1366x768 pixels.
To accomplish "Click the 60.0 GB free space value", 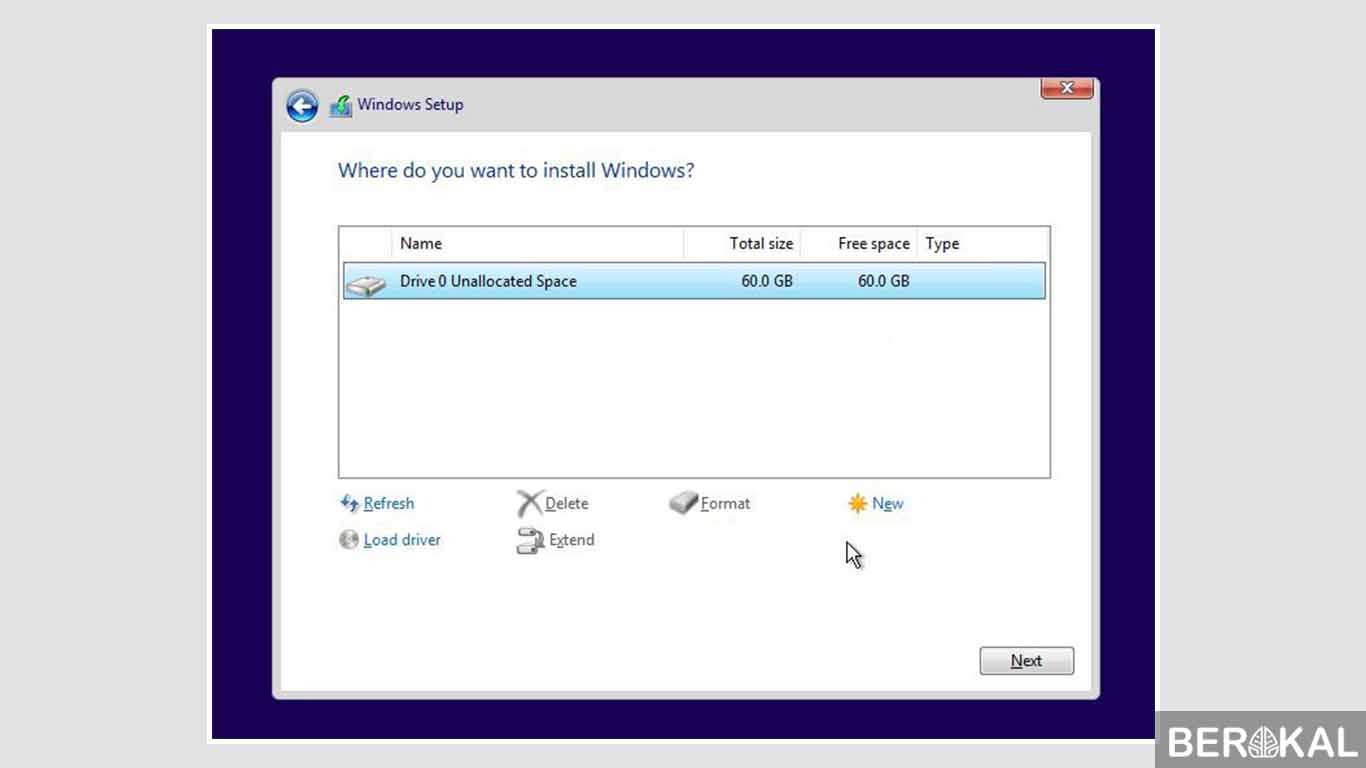I will (x=884, y=281).
